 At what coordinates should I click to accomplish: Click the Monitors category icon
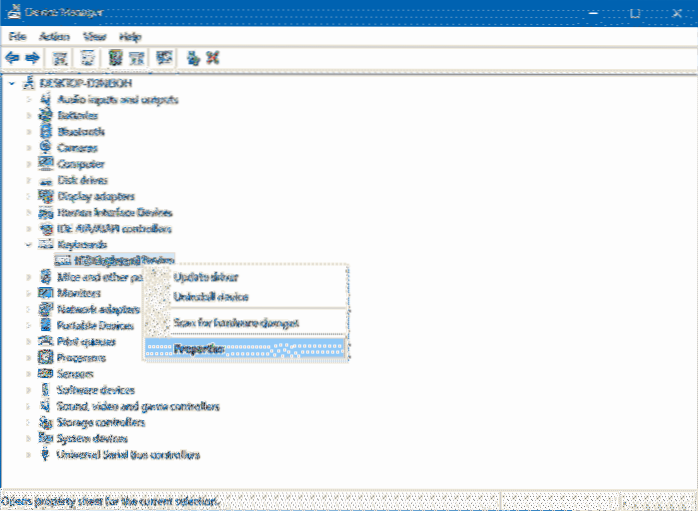(x=45, y=293)
